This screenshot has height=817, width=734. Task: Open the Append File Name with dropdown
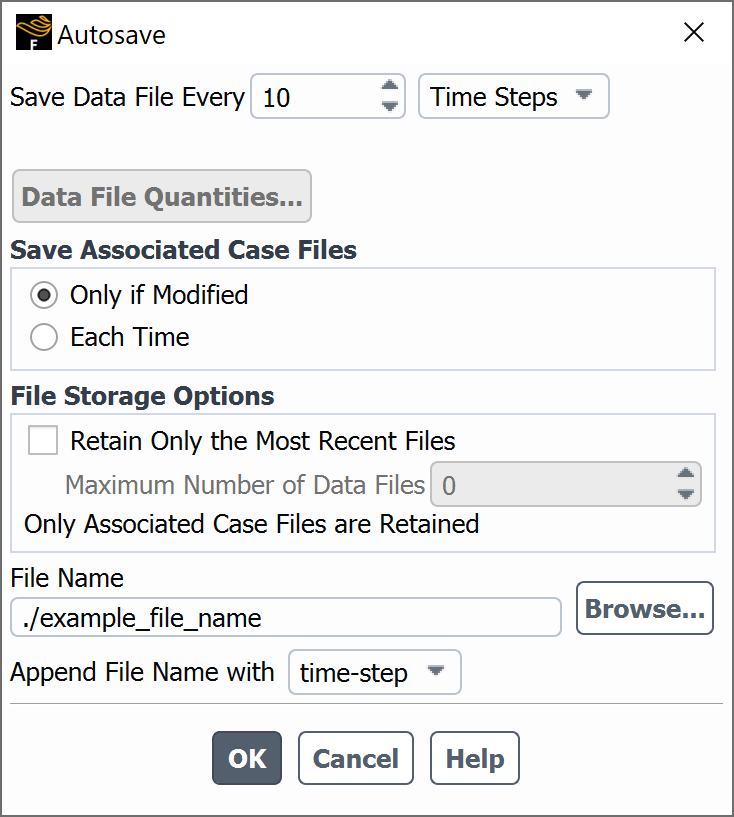375,672
